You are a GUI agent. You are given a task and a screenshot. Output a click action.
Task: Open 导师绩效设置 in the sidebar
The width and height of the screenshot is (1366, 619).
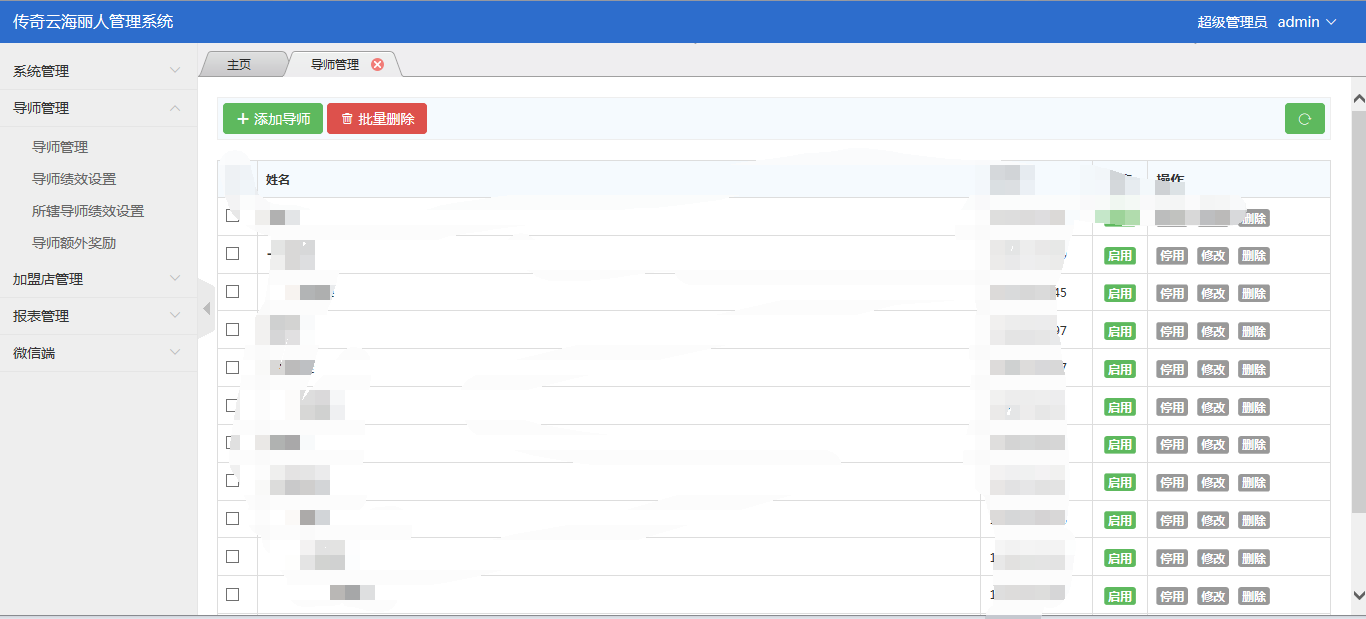pyautogui.click(x=74, y=179)
